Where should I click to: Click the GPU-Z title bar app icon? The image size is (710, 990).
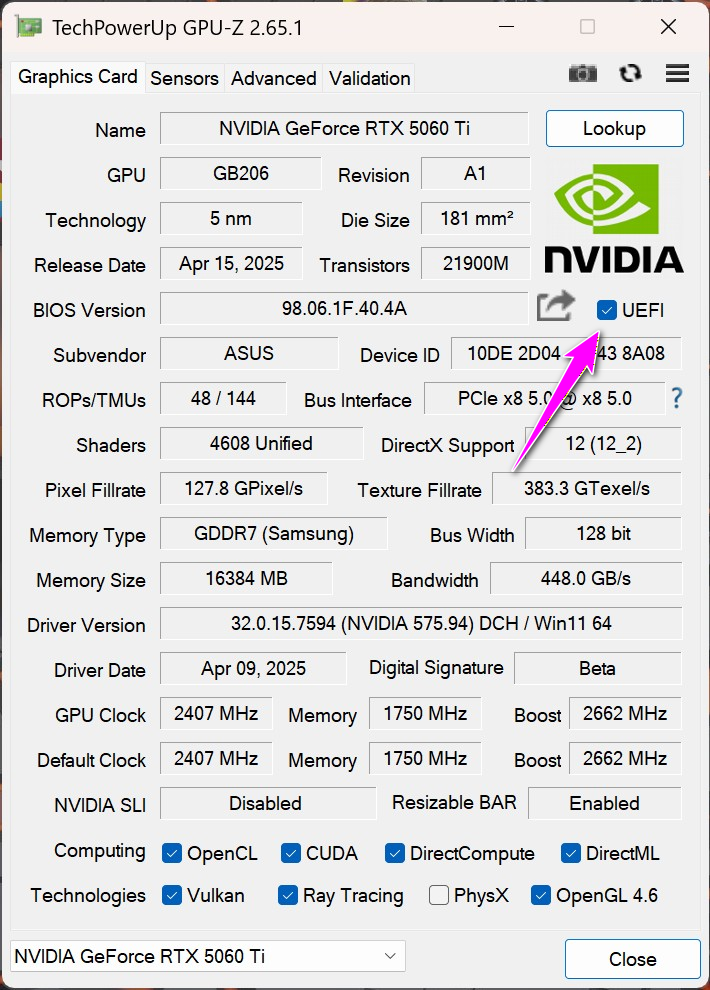[x=29, y=27]
